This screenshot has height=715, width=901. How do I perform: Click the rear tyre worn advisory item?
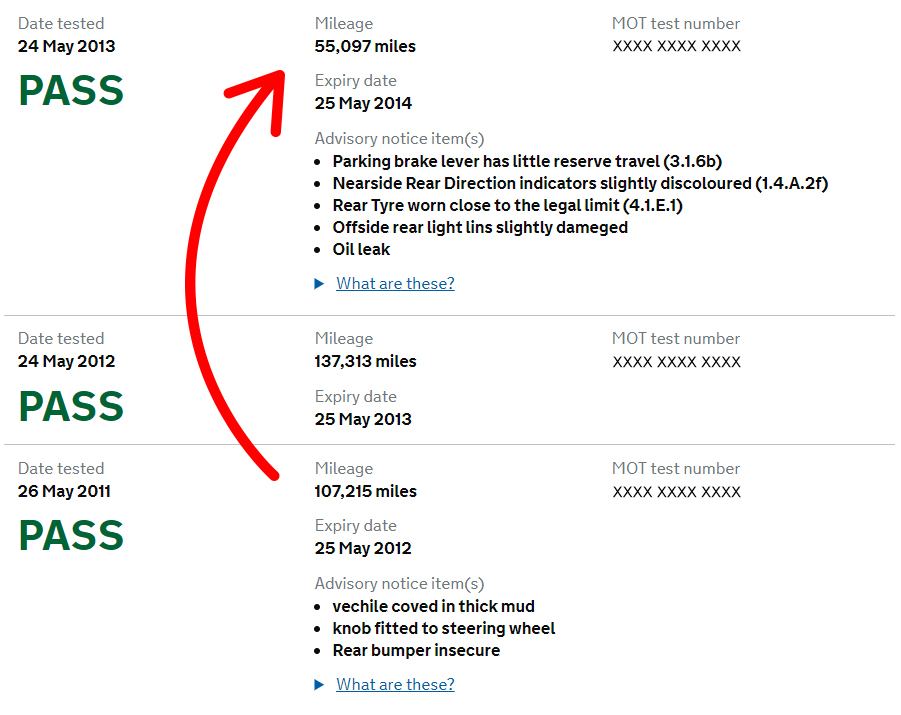click(507, 205)
